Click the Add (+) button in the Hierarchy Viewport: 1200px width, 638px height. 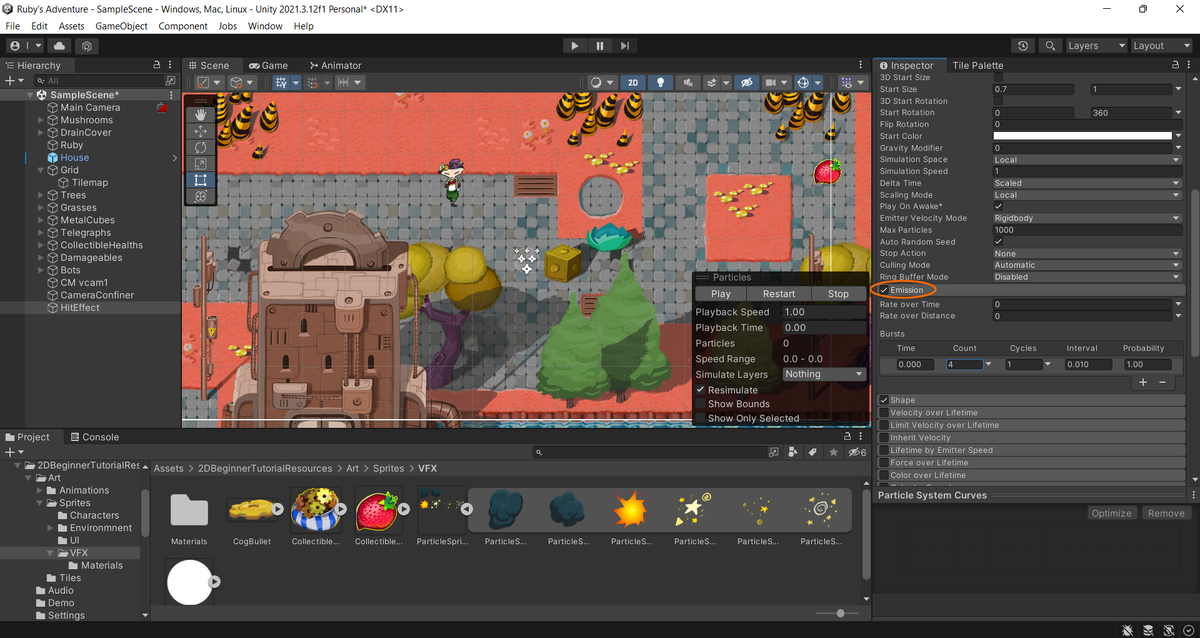[x=13, y=81]
